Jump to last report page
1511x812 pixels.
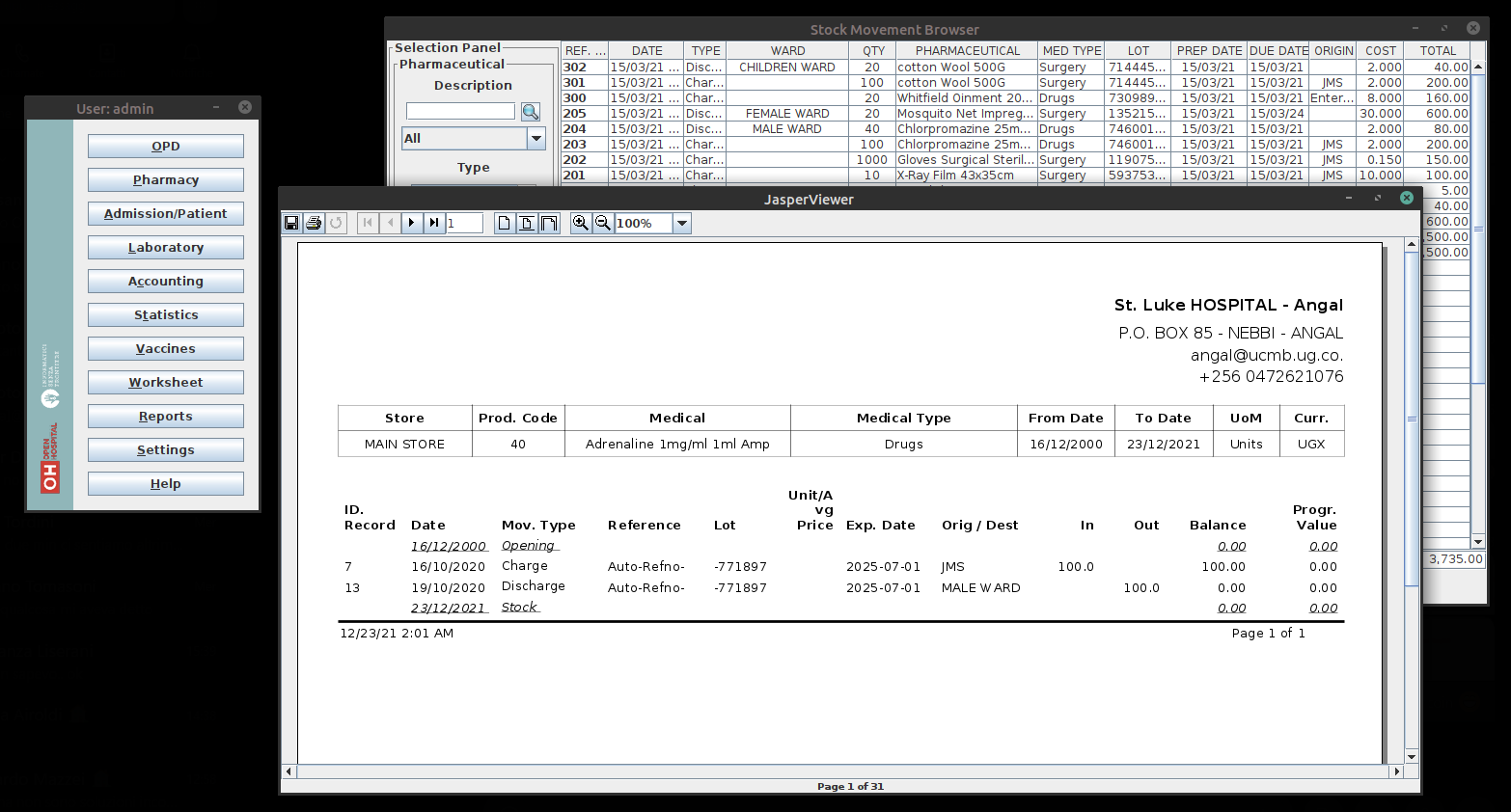pyautogui.click(x=434, y=223)
